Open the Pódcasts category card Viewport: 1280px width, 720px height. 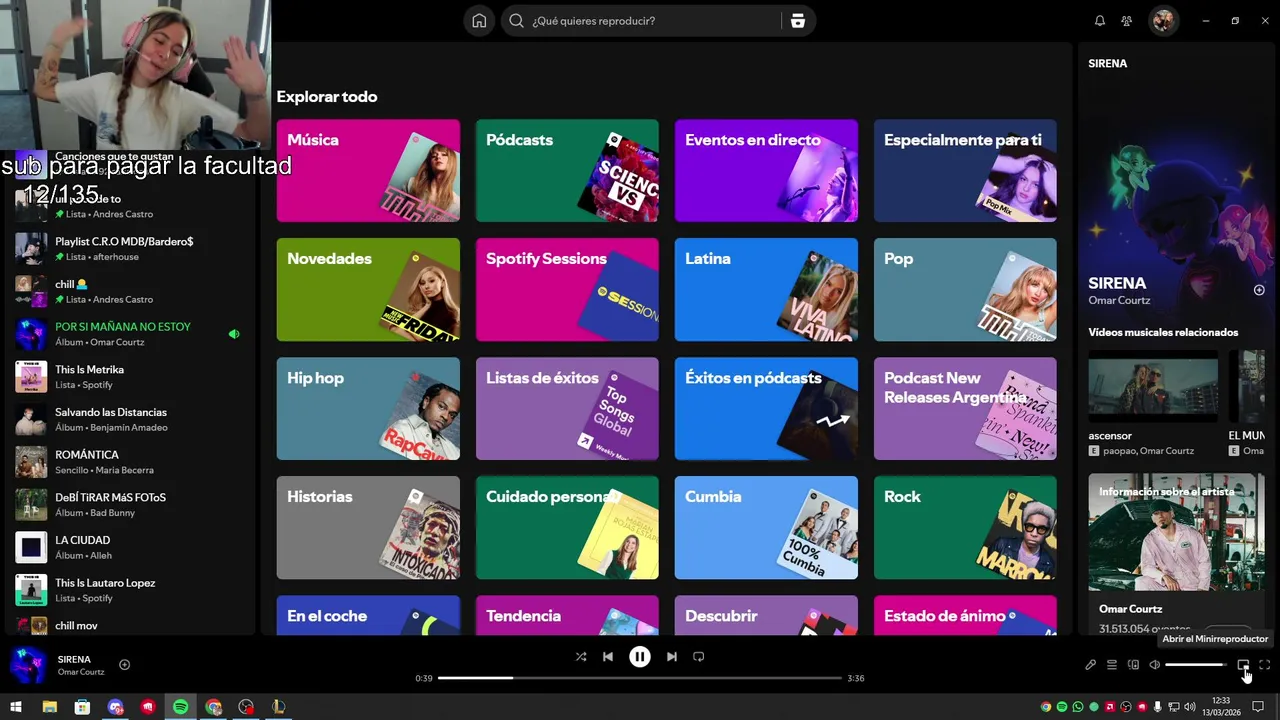click(x=567, y=171)
